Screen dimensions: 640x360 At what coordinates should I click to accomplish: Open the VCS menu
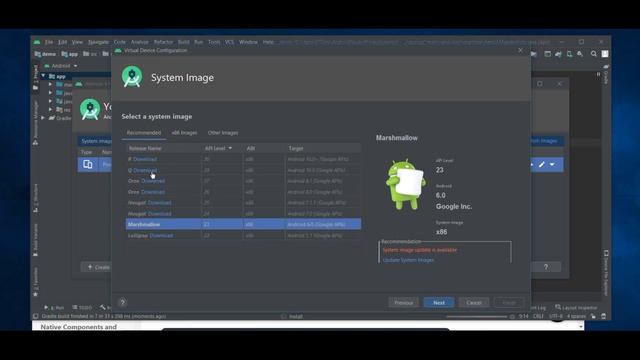(x=229, y=42)
